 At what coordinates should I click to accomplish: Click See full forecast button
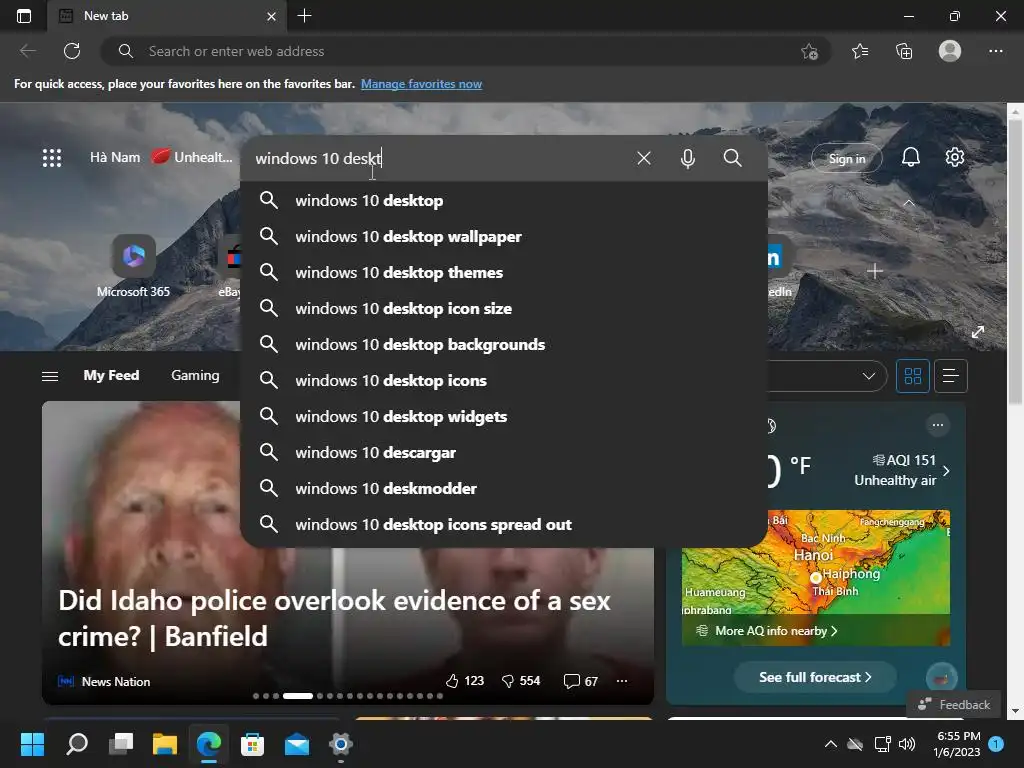(x=814, y=677)
